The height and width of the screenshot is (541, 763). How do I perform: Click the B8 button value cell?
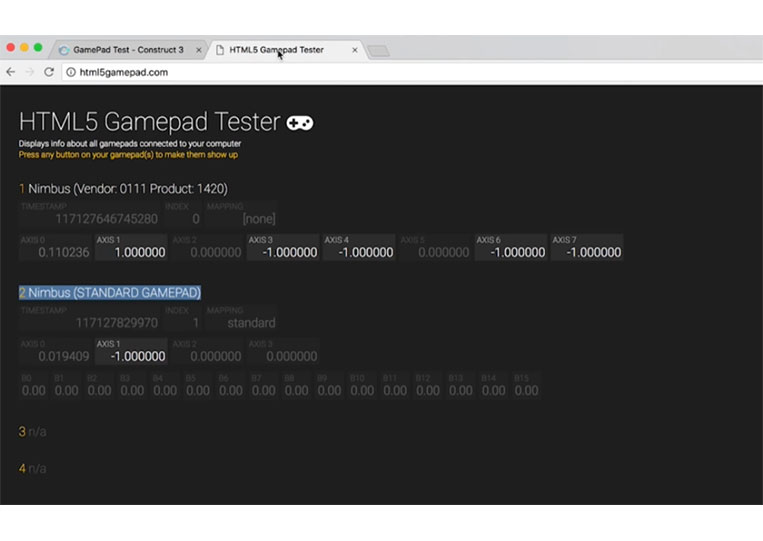point(296,386)
